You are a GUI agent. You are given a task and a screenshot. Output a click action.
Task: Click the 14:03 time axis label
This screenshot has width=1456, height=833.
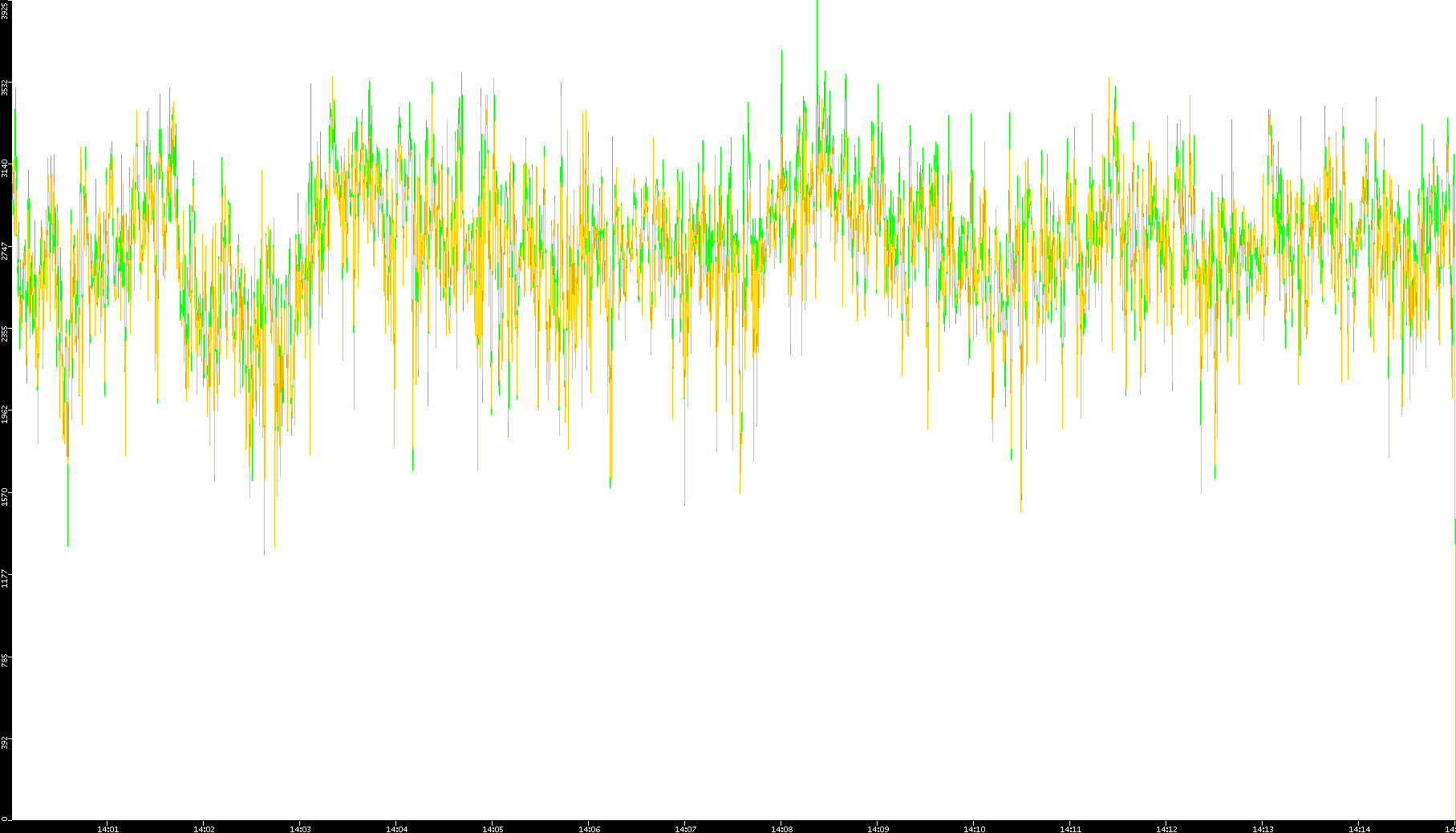(300, 829)
